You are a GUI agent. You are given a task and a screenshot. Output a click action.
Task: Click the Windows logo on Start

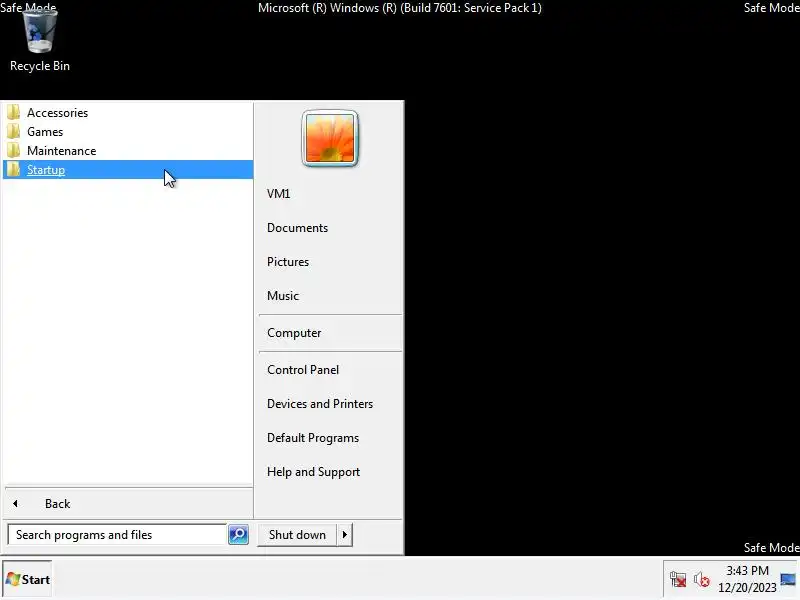(x=13, y=579)
